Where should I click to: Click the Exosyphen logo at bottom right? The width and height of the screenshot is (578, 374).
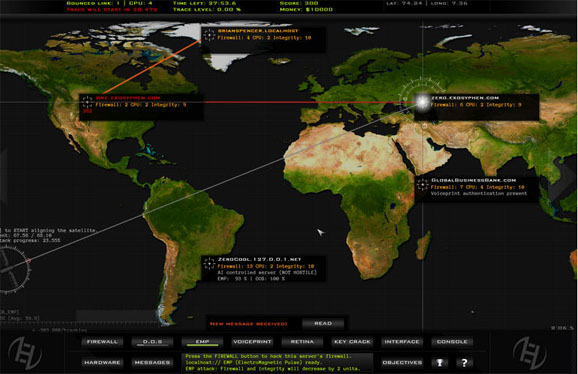[x=530, y=353]
